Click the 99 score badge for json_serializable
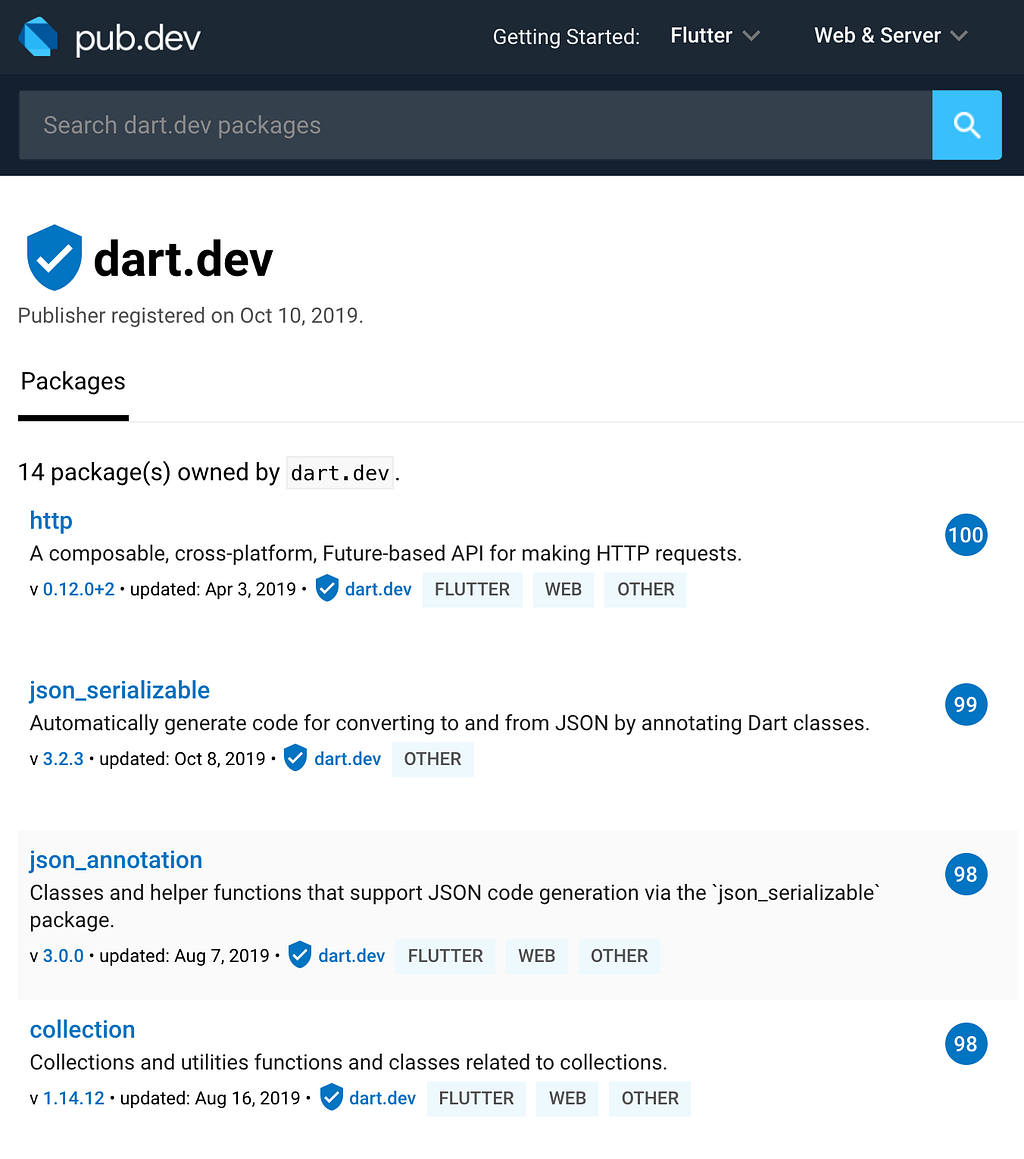 click(966, 704)
